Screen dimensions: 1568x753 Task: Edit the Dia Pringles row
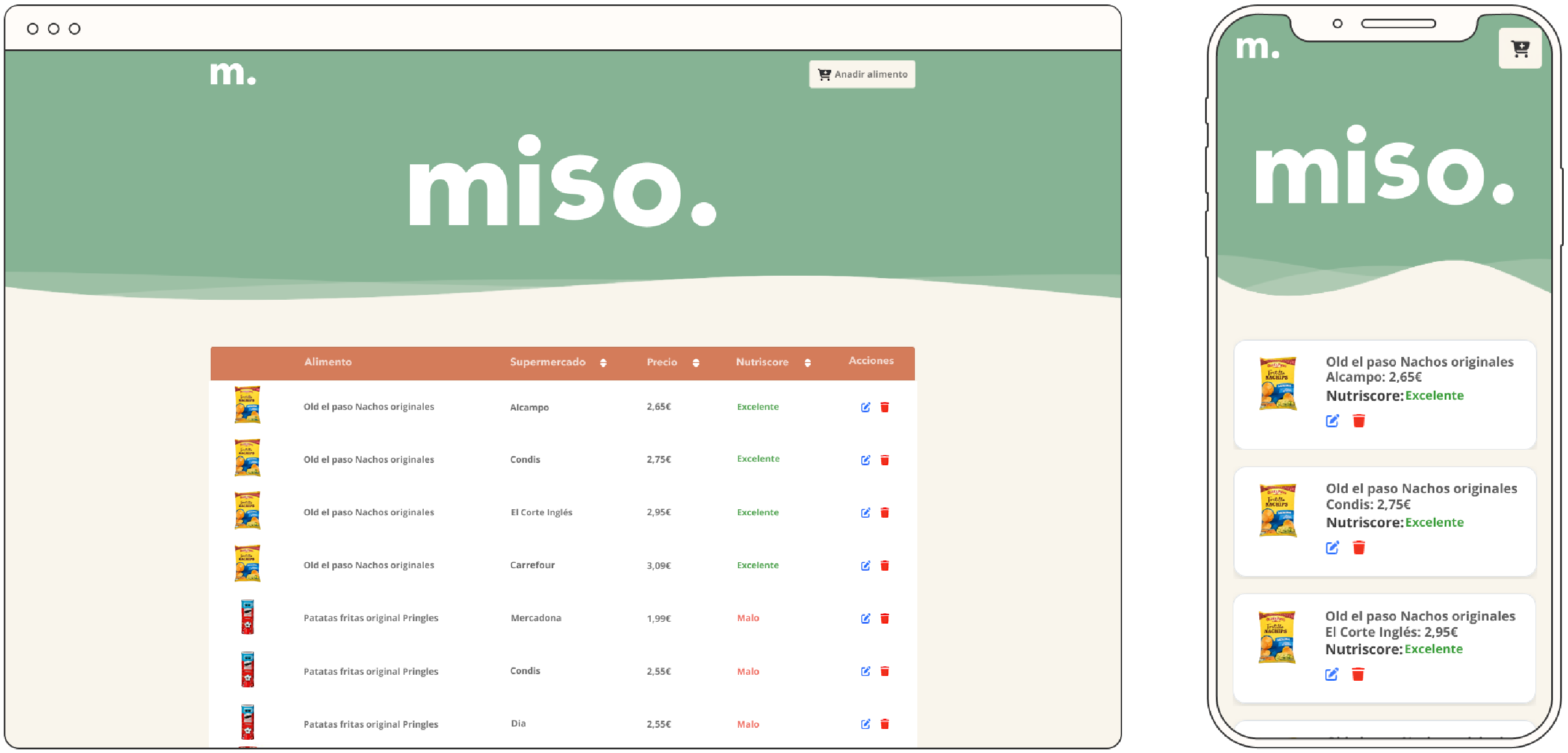(x=866, y=724)
